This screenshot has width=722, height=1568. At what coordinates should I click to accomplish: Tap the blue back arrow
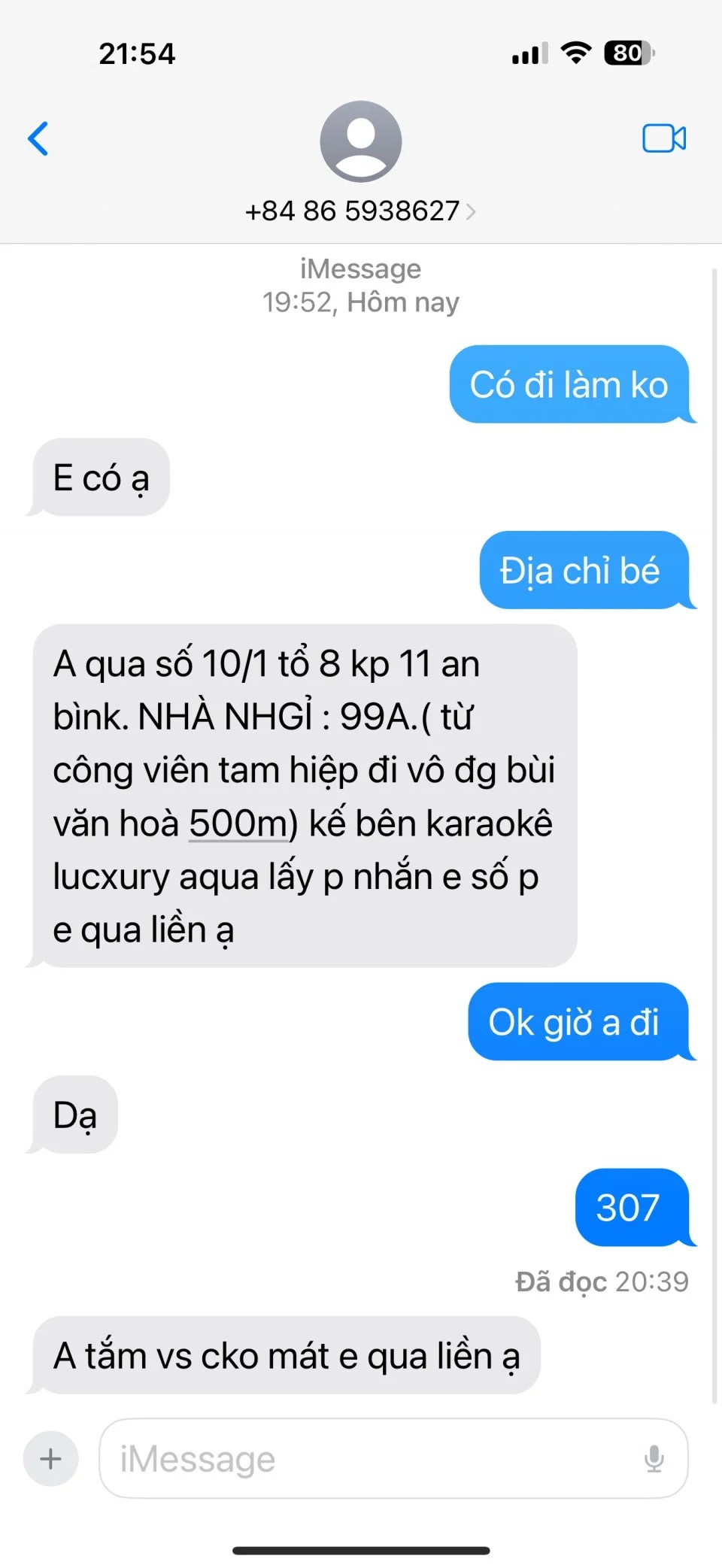tap(38, 138)
